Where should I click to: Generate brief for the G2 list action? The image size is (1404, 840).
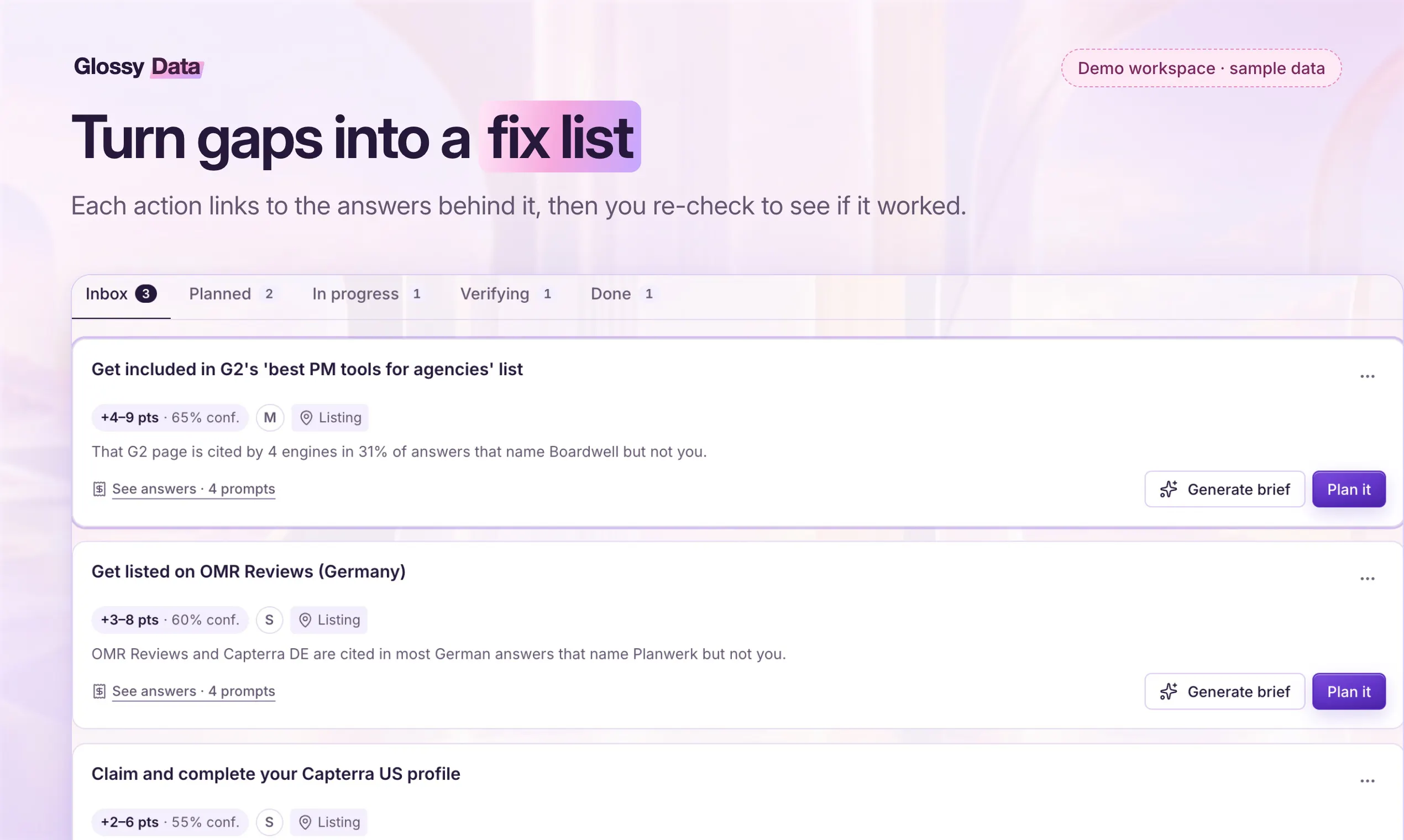[1224, 489]
